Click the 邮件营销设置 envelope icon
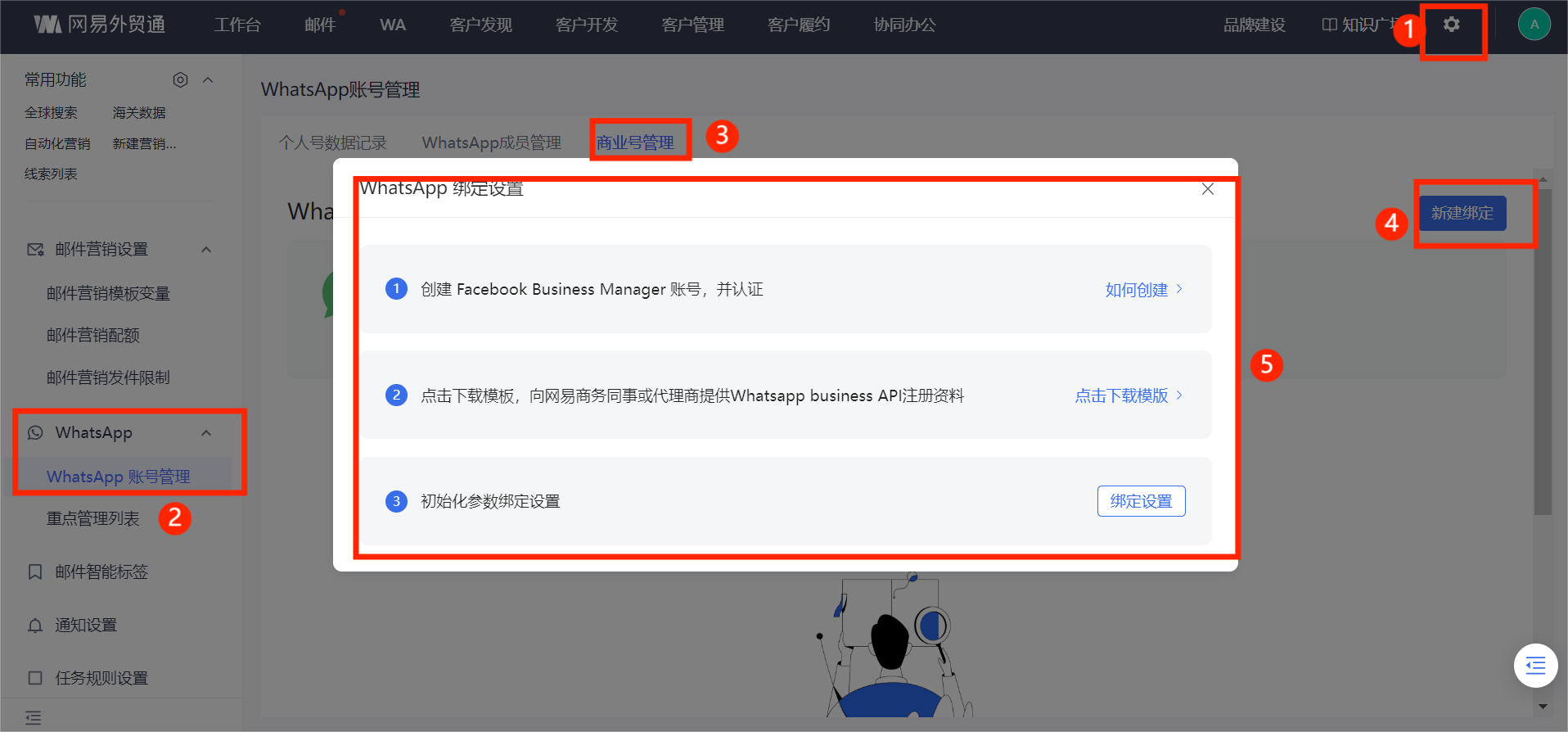Screen dimensions: 1568x732 click(x=35, y=250)
